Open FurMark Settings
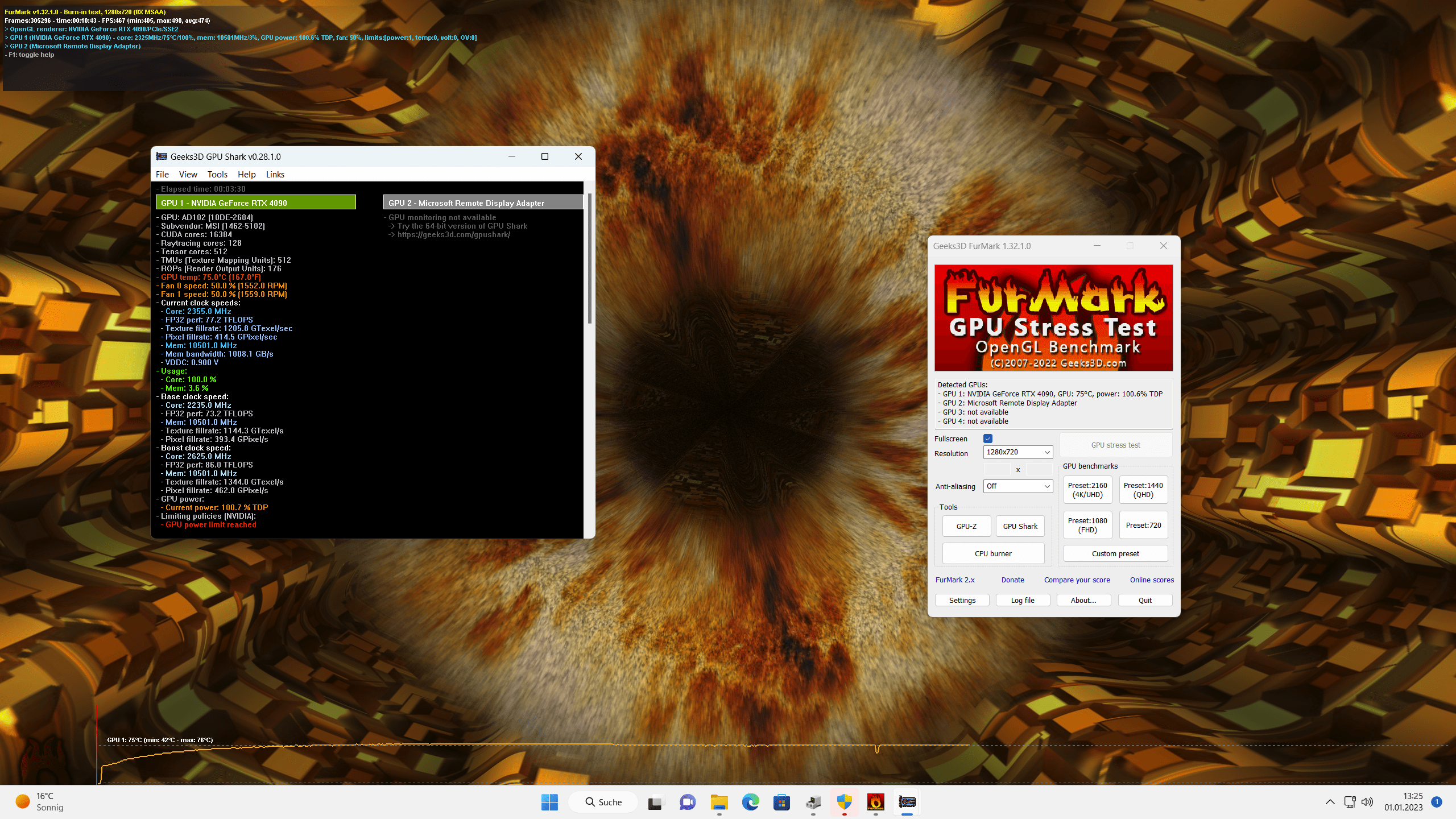 (x=962, y=600)
